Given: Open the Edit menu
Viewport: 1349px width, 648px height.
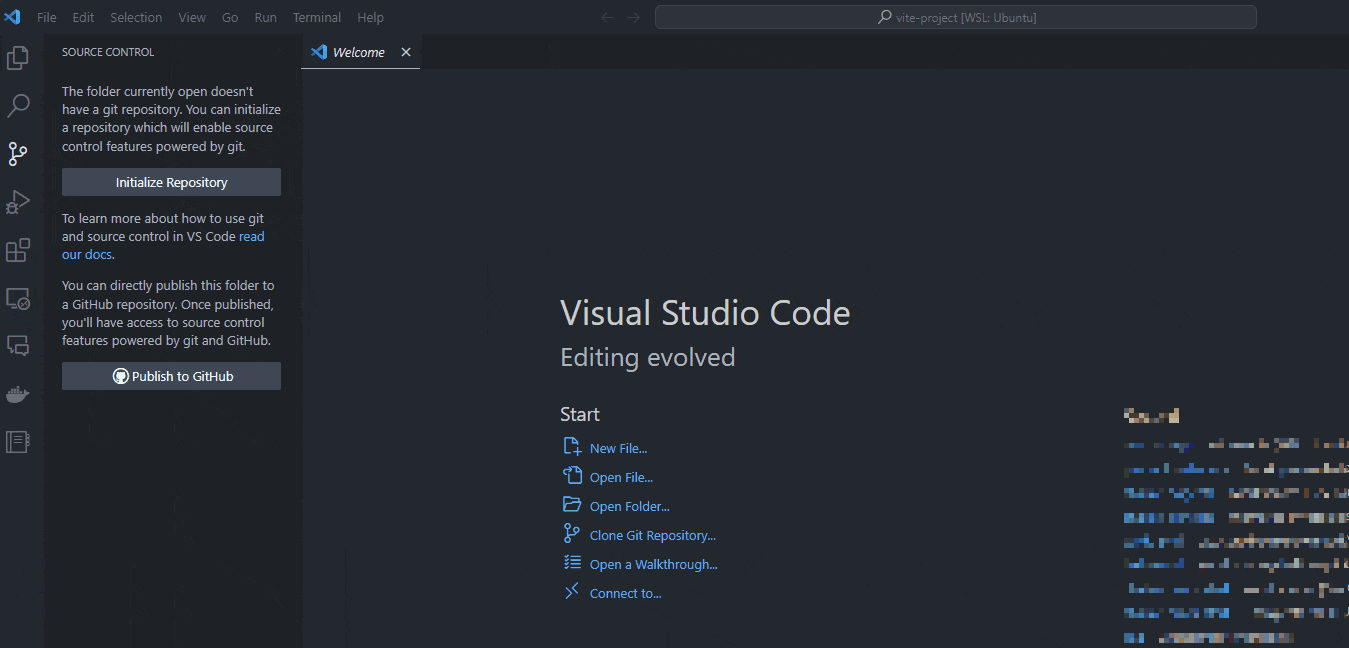Looking at the screenshot, I should [83, 17].
